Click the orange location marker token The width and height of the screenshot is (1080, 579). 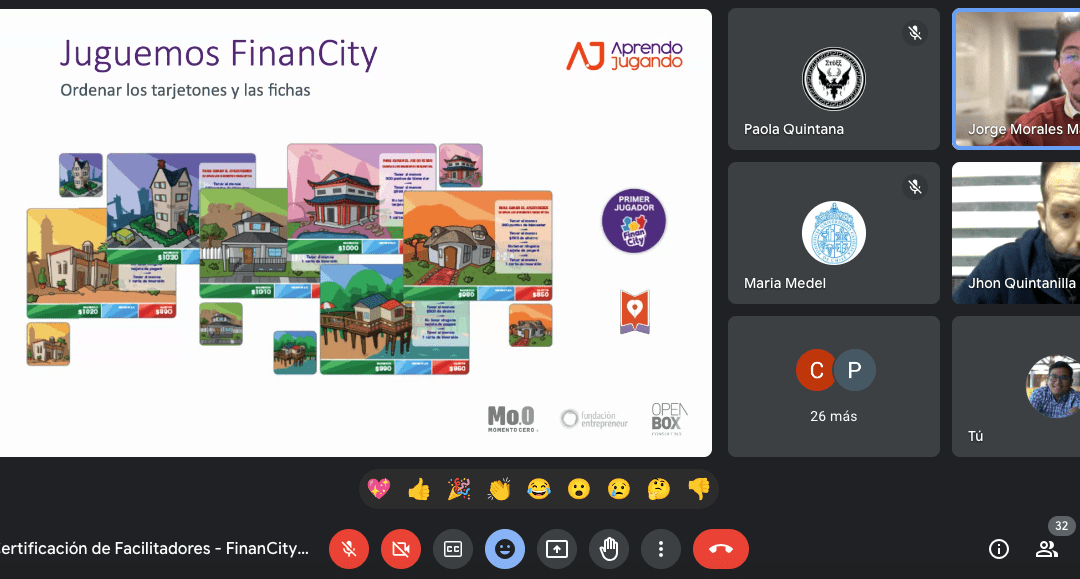pos(634,312)
